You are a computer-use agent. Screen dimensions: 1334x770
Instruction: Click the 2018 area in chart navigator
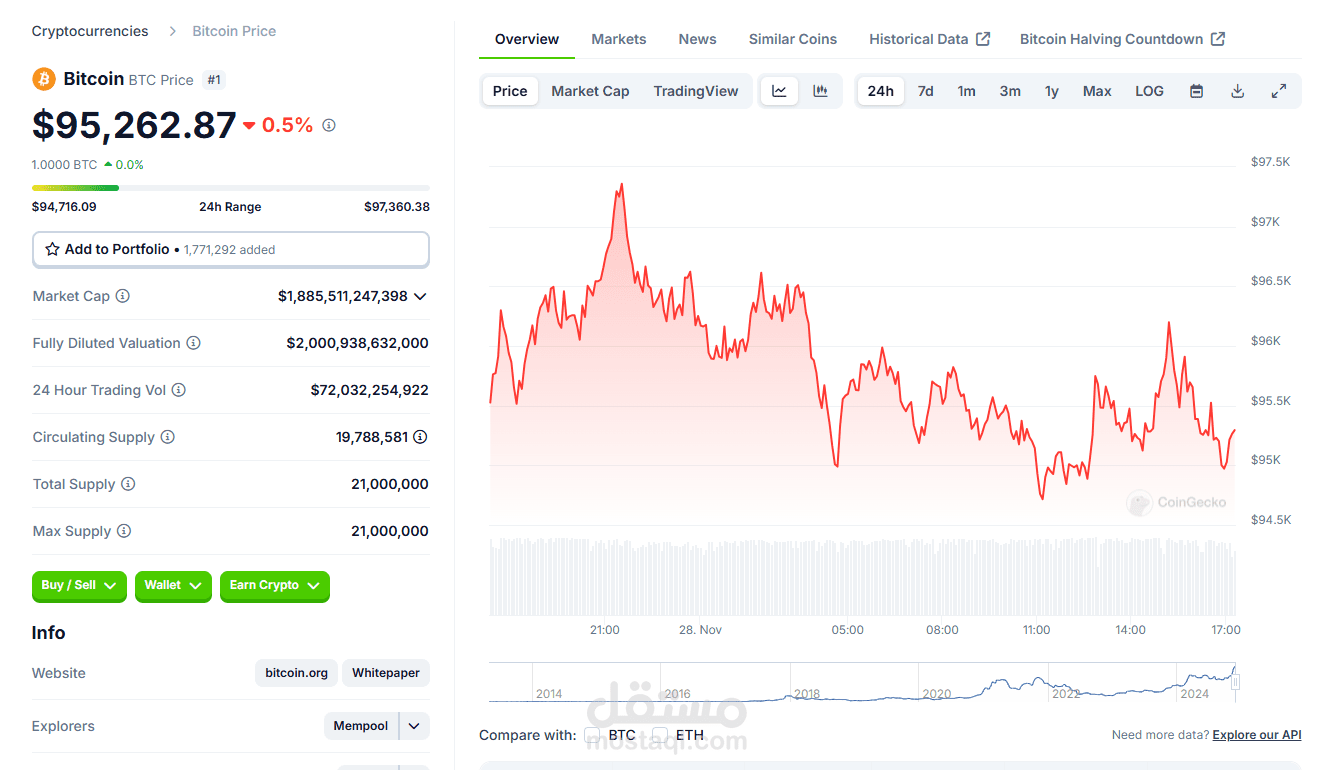[807, 693]
